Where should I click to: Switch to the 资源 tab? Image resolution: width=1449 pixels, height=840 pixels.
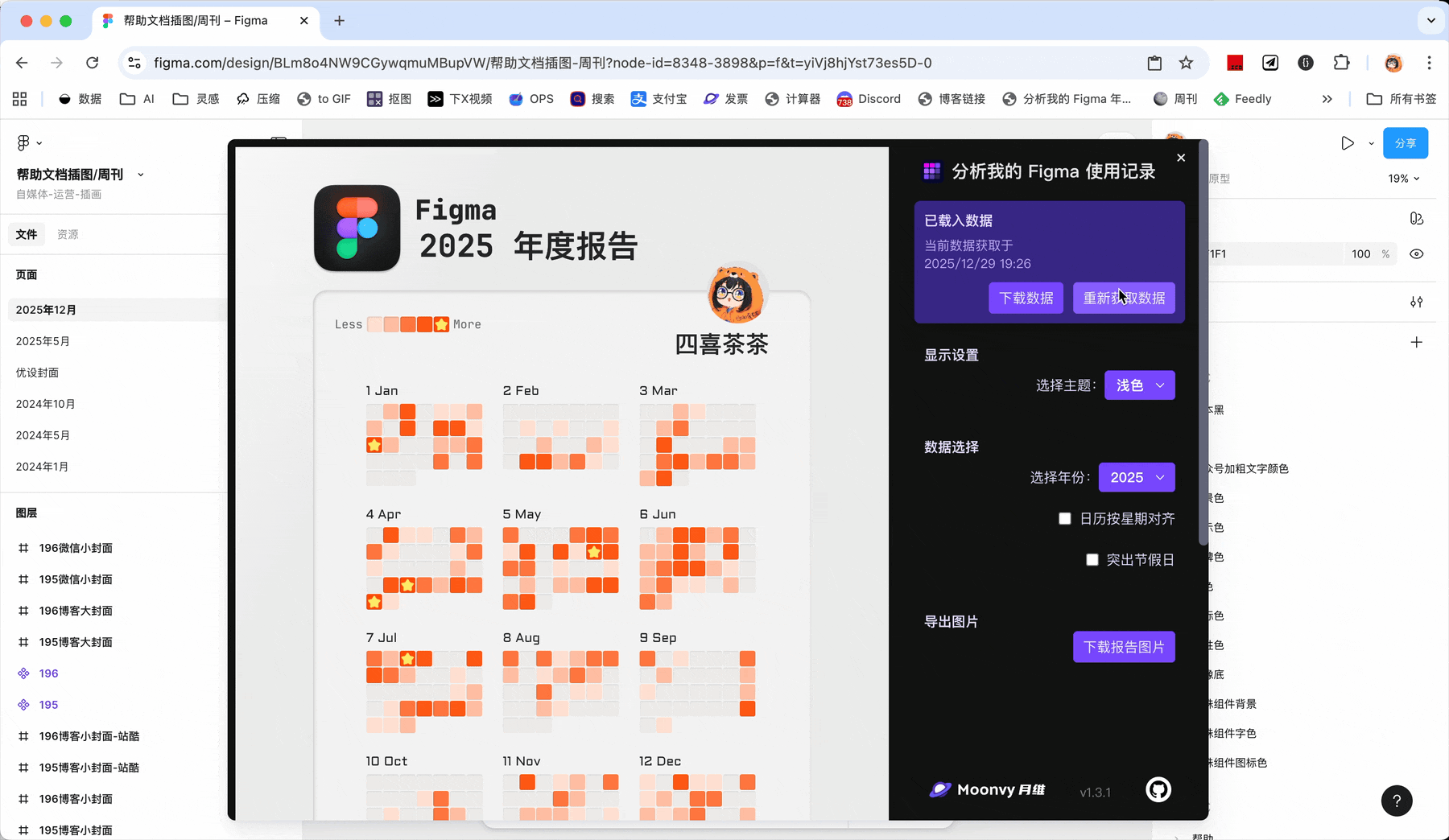click(x=68, y=234)
